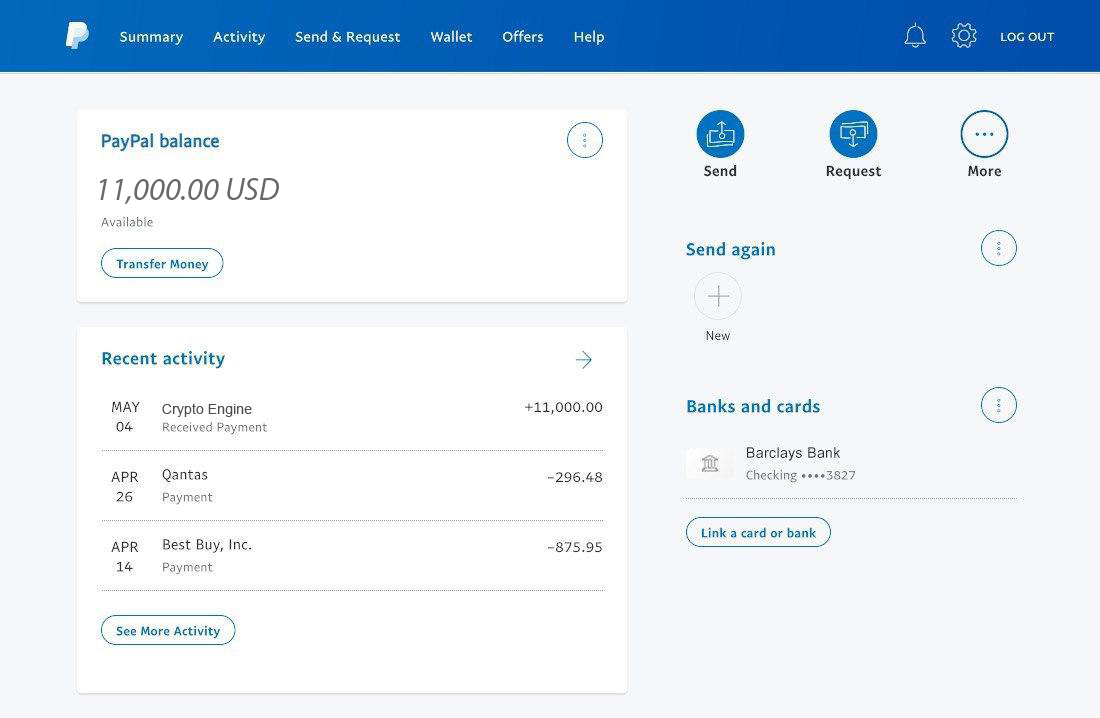Open the Help menu item

589,36
